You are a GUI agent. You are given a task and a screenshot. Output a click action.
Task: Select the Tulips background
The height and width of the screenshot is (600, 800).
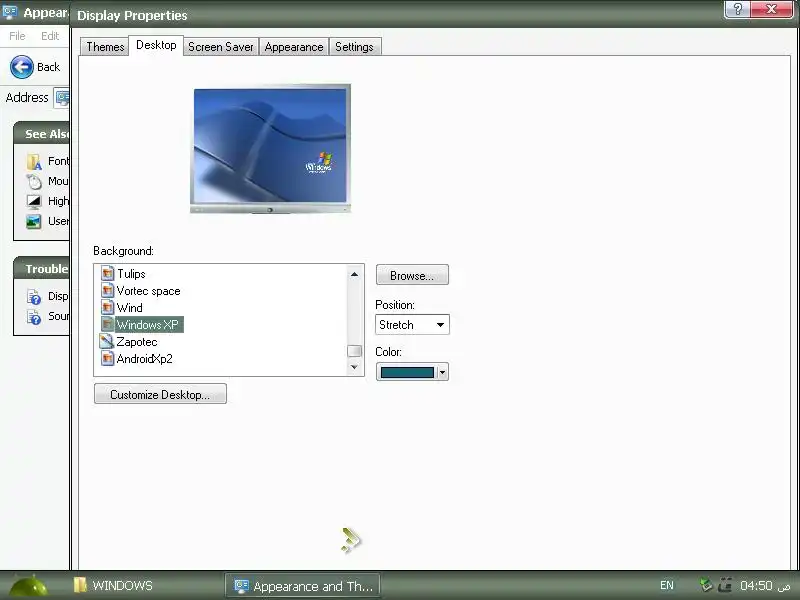[131, 274]
